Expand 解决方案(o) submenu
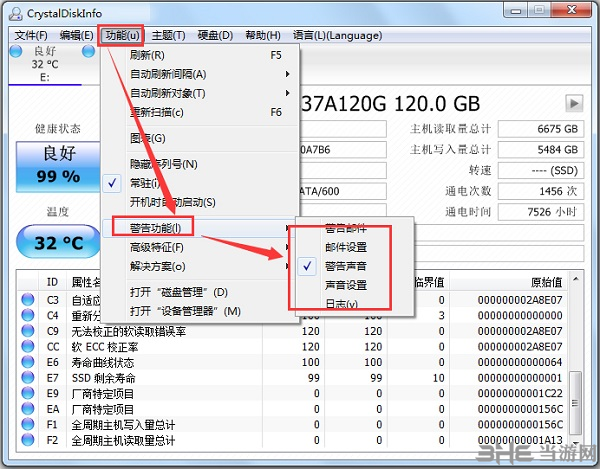Viewport: 600px width, 469px height. tap(199, 266)
